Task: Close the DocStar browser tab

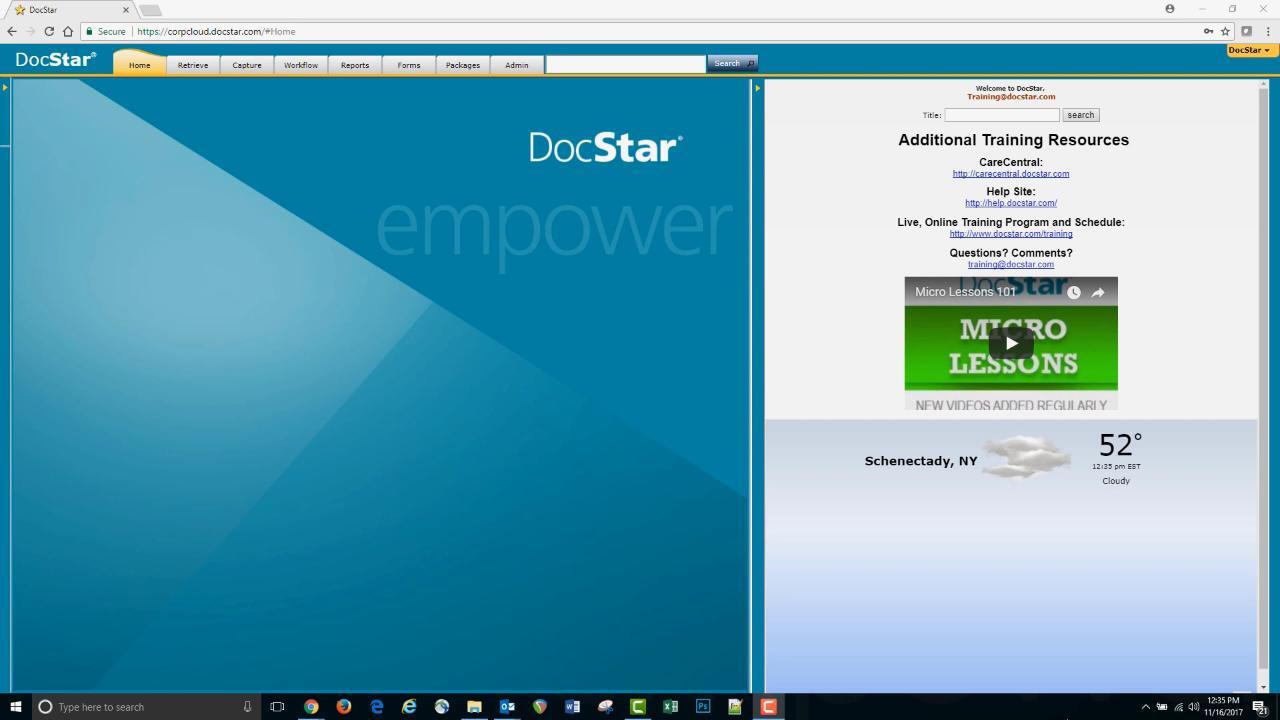Action: click(126, 10)
